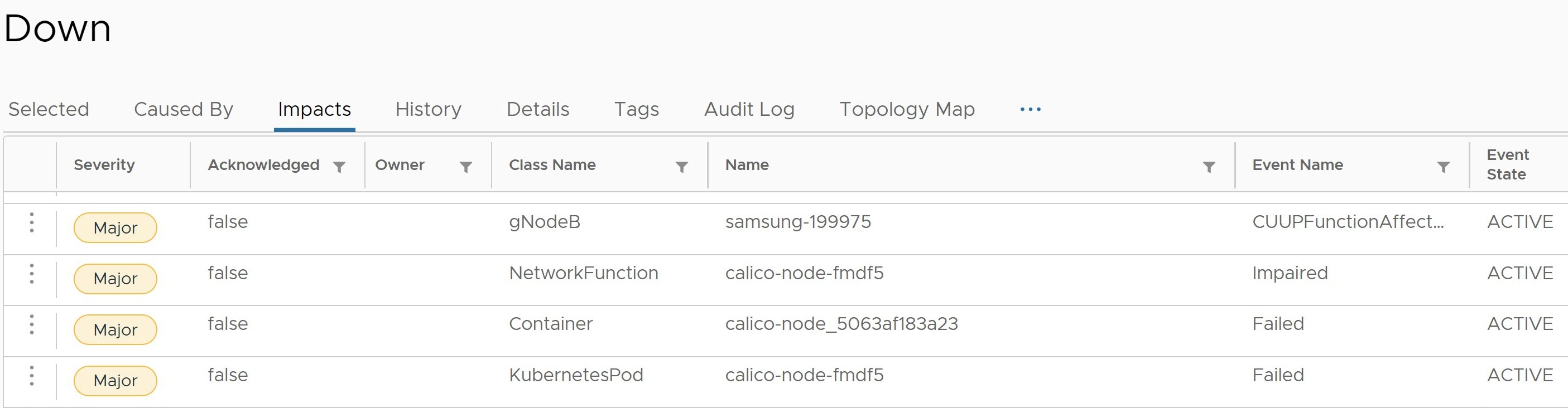Viewport: 1568px width, 408px height.
Task: Click ACTIVE state in the KubernetesPod row
Action: click(x=1520, y=375)
